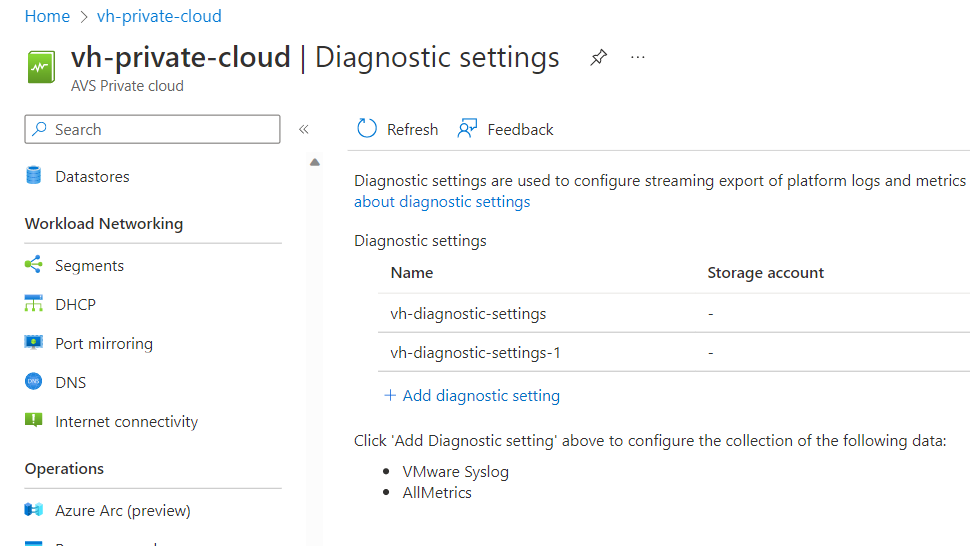Click the Azure Arc (preview) icon
The width and height of the screenshot is (970, 546).
34,510
